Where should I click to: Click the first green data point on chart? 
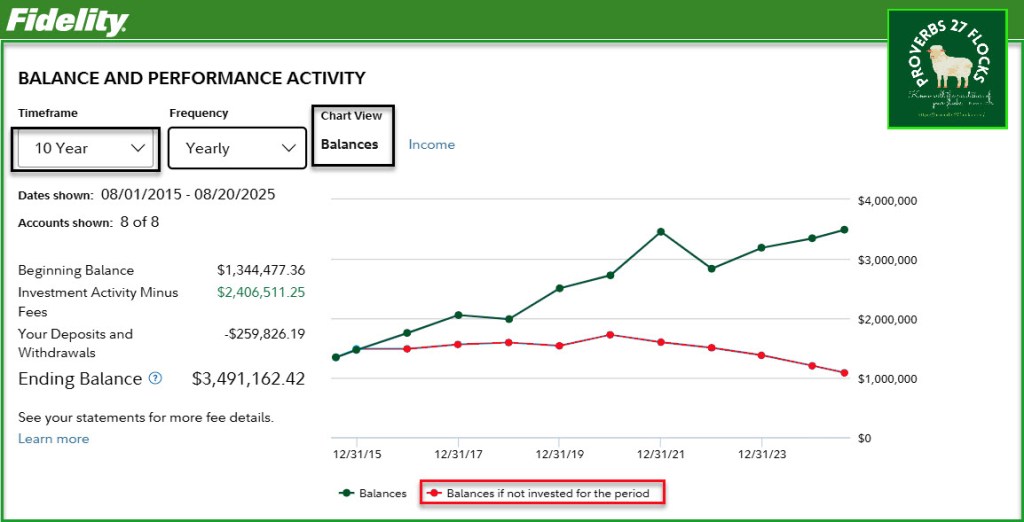click(335, 357)
